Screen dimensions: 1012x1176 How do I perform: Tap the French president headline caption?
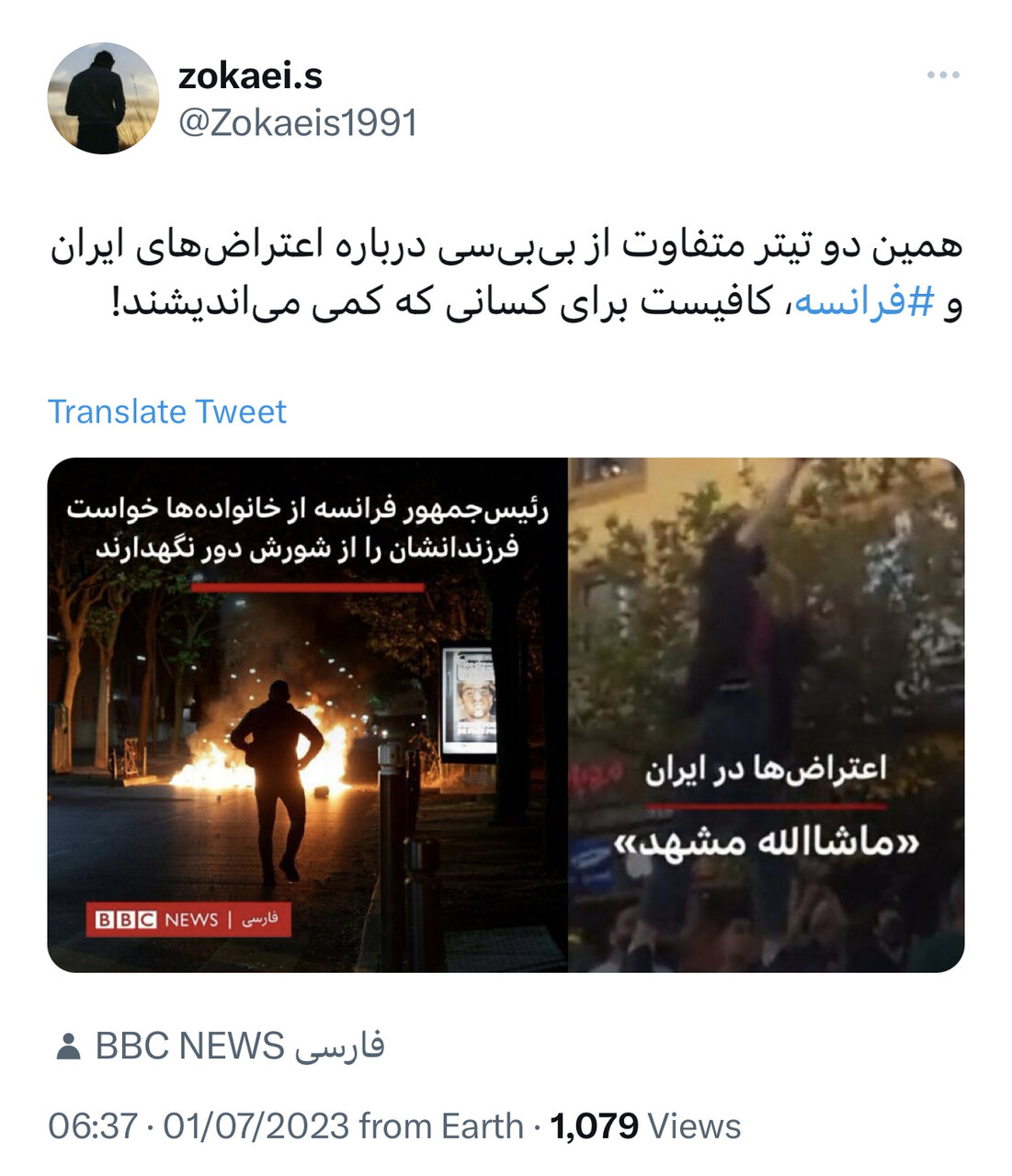click(307, 528)
